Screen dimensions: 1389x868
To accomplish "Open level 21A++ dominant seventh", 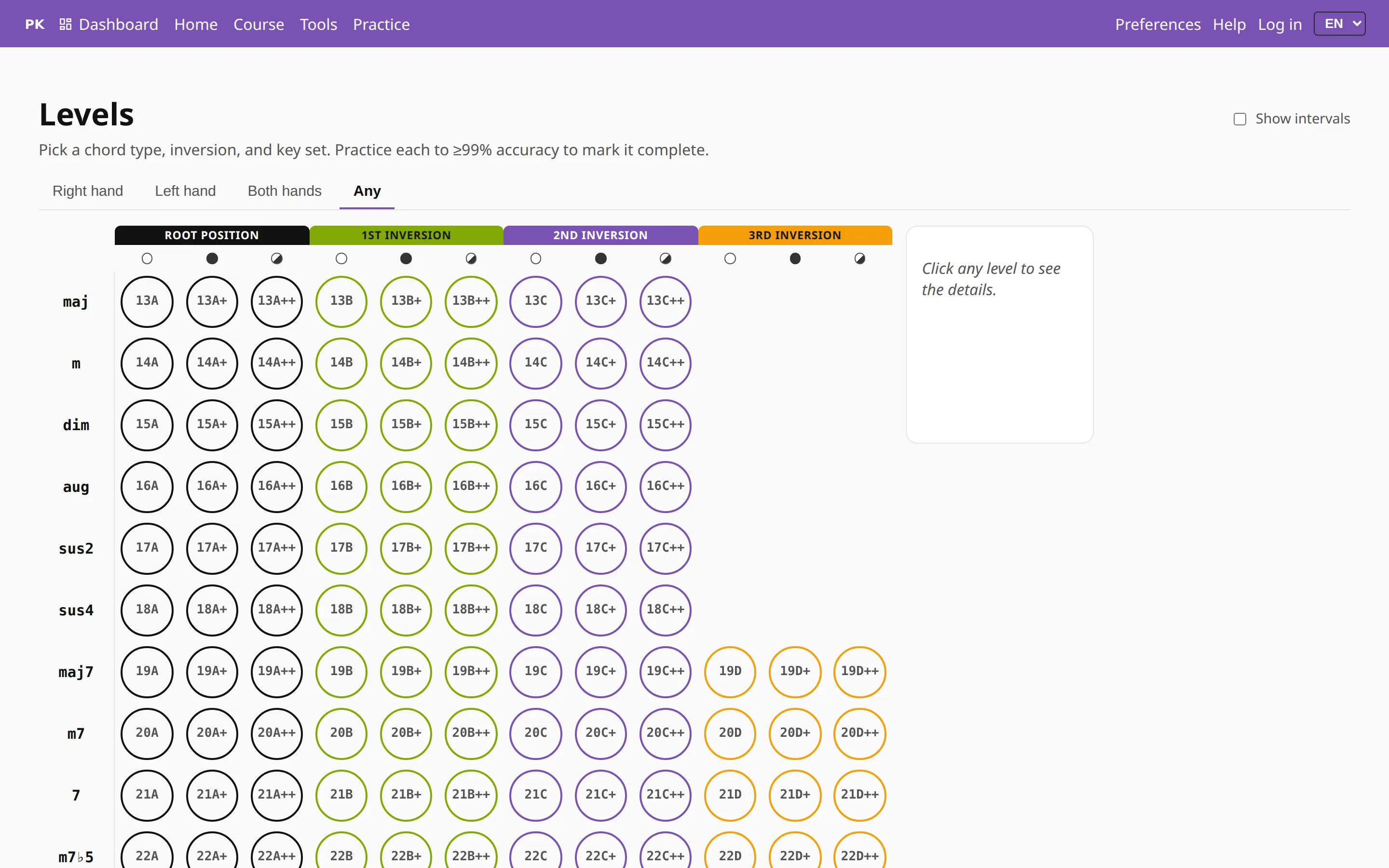I will (x=277, y=795).
